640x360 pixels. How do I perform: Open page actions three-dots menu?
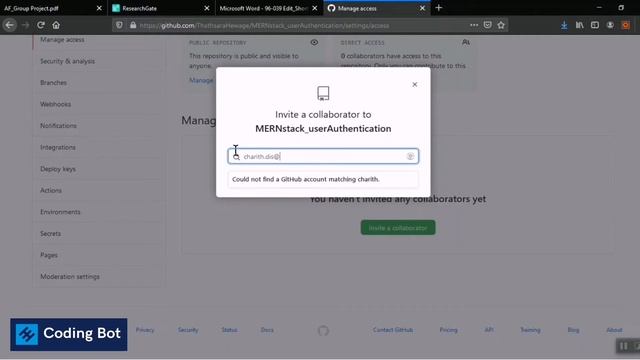[474, 25]
